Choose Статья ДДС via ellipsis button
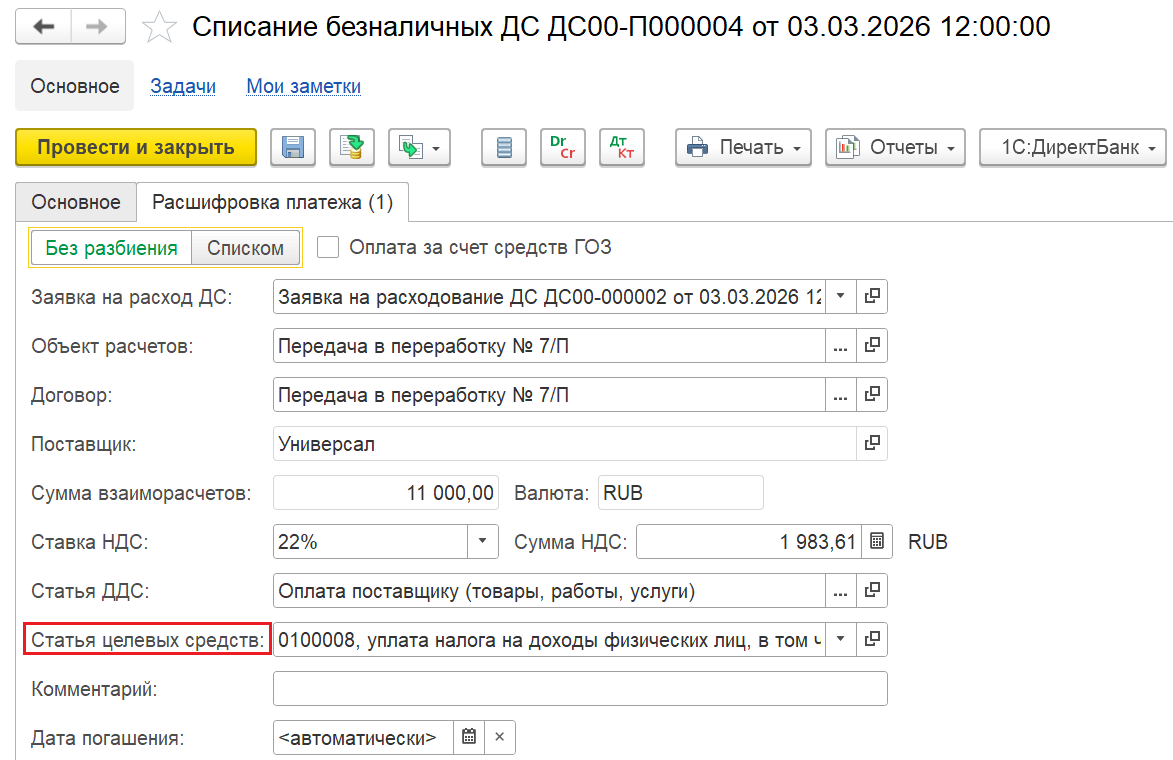The height and width of the screenshot is (760, 1173). [841, 591]
